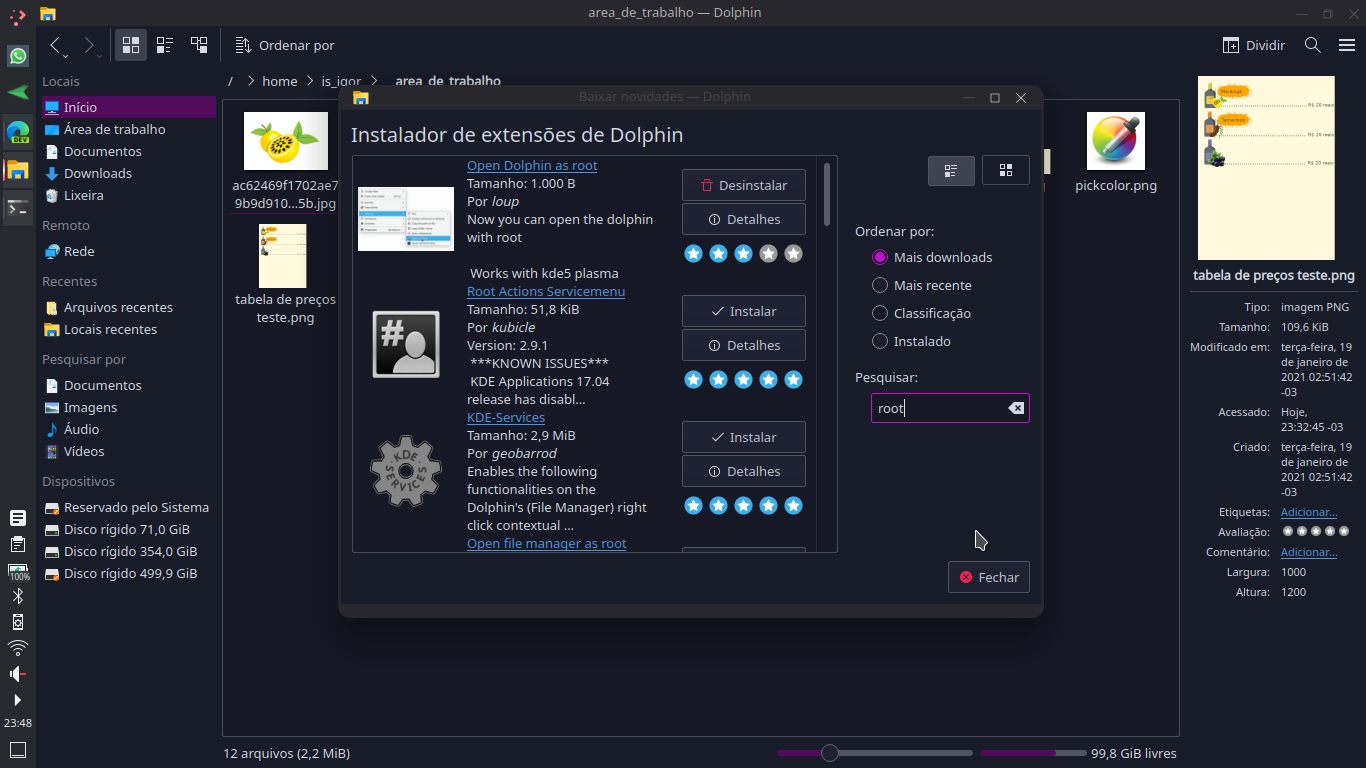This screenshot has height=768, width=1366.
Task: Open Dolphin search magnifier
Action: (1313, 45)
